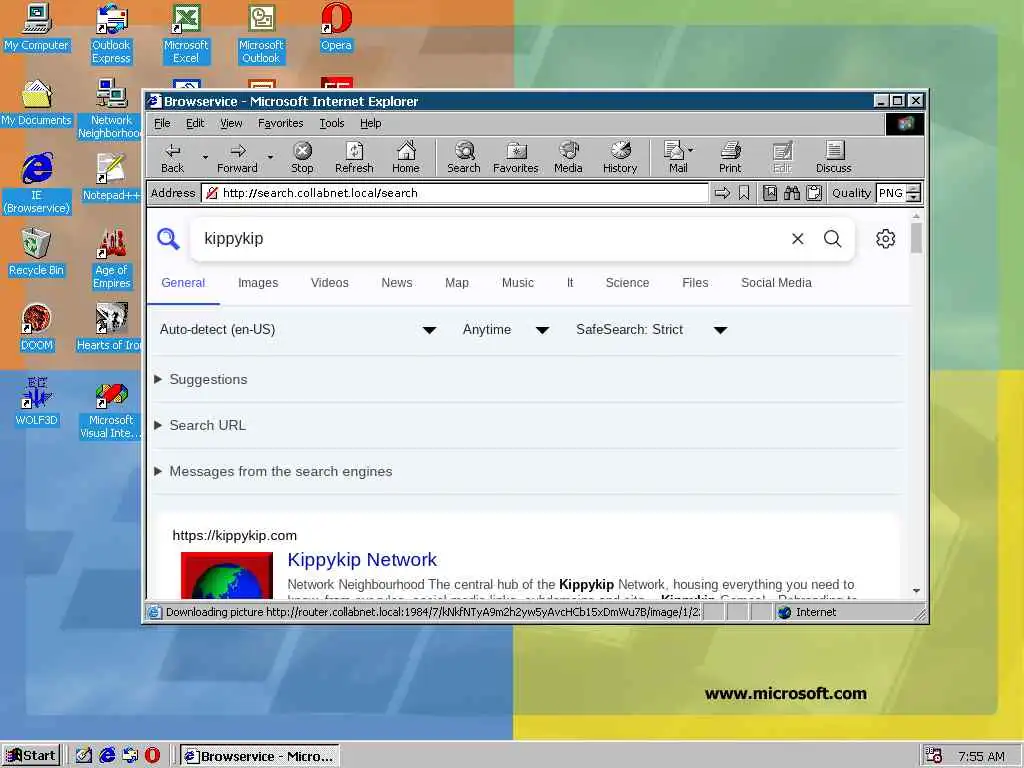This screenshot has height=768, width=1024.
Task: Open the Search pane from the toolbar
Action: pos(464,157)
